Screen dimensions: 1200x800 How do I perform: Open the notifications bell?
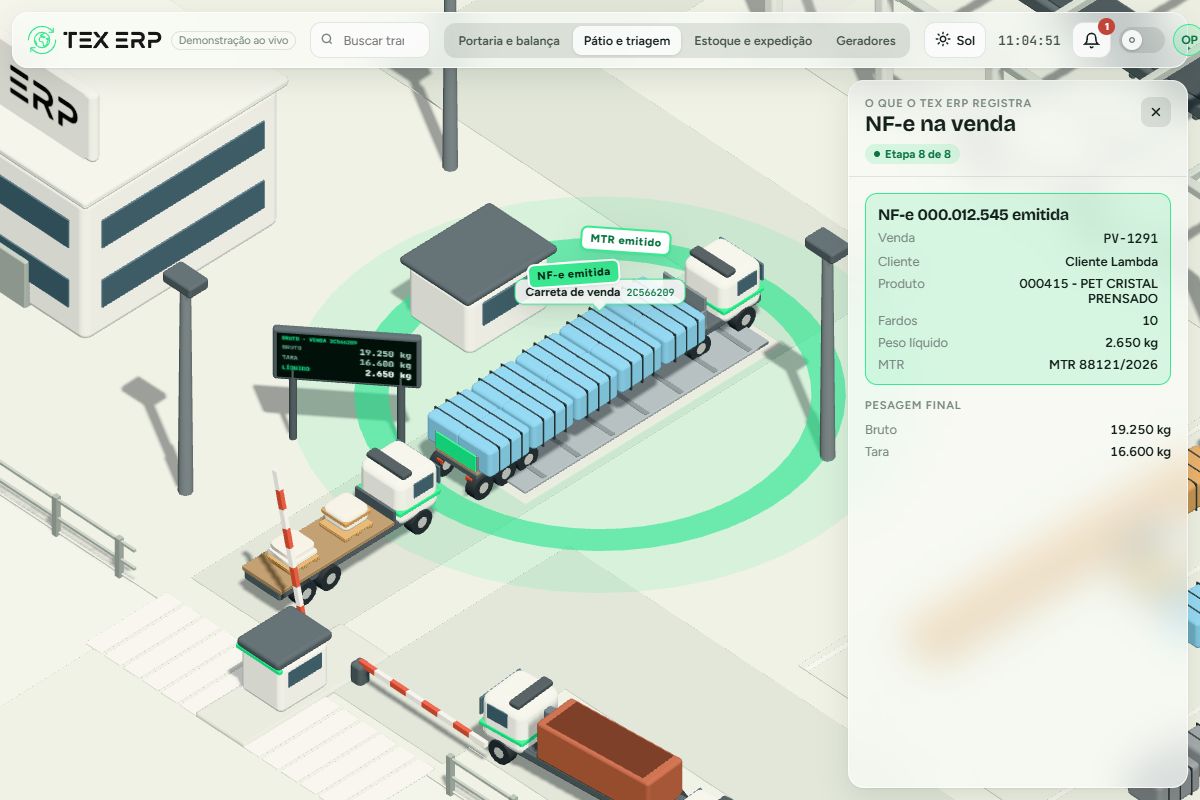tap(1091, 40)
